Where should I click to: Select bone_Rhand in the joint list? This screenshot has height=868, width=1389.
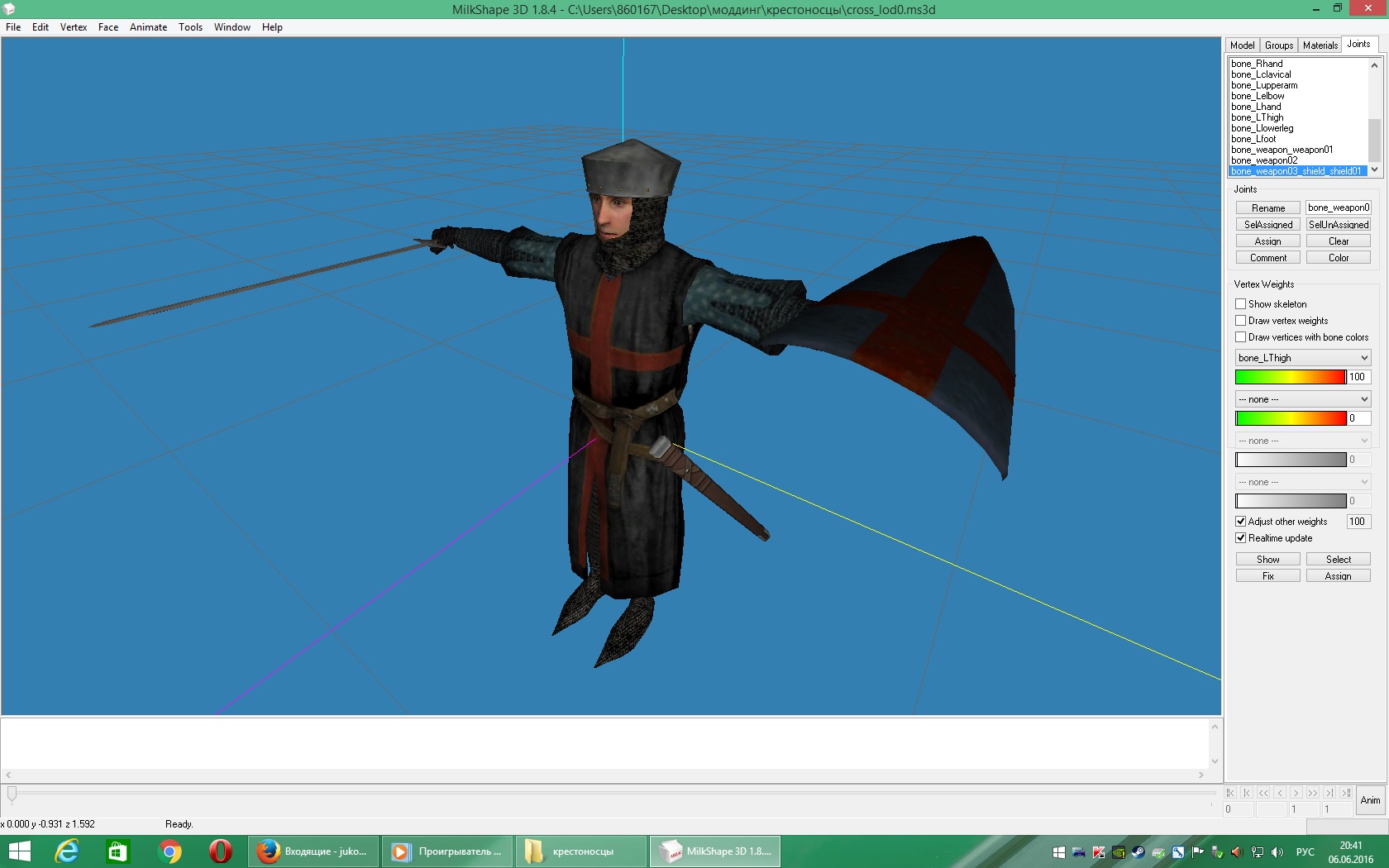pos(1257,64)
